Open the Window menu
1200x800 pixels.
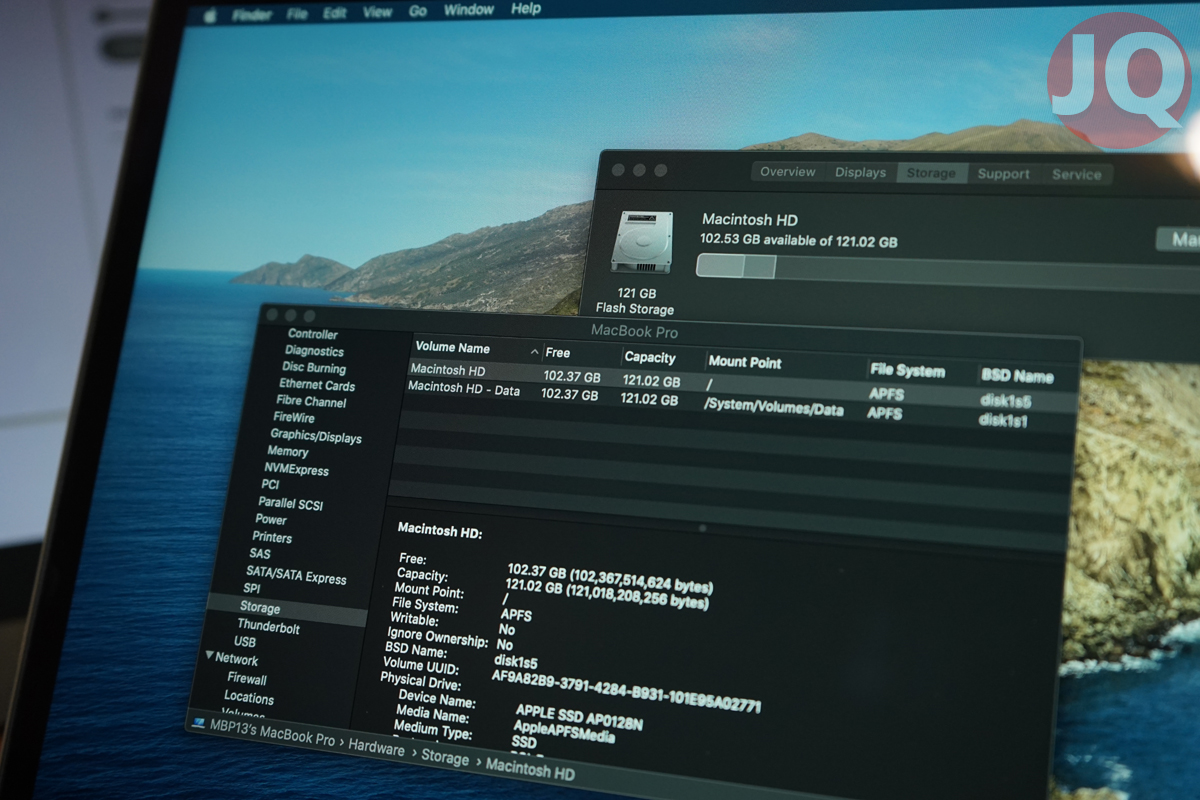[469, 11]
